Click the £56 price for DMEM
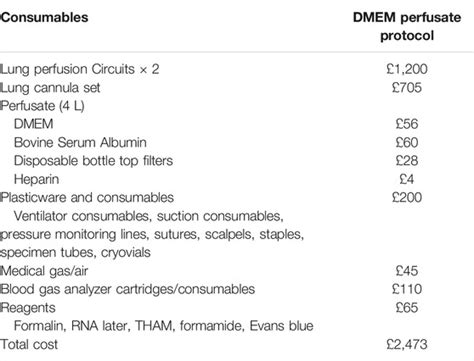Viewport: 474px width, 361px height. pyautogui.click(x=407, y=124)
